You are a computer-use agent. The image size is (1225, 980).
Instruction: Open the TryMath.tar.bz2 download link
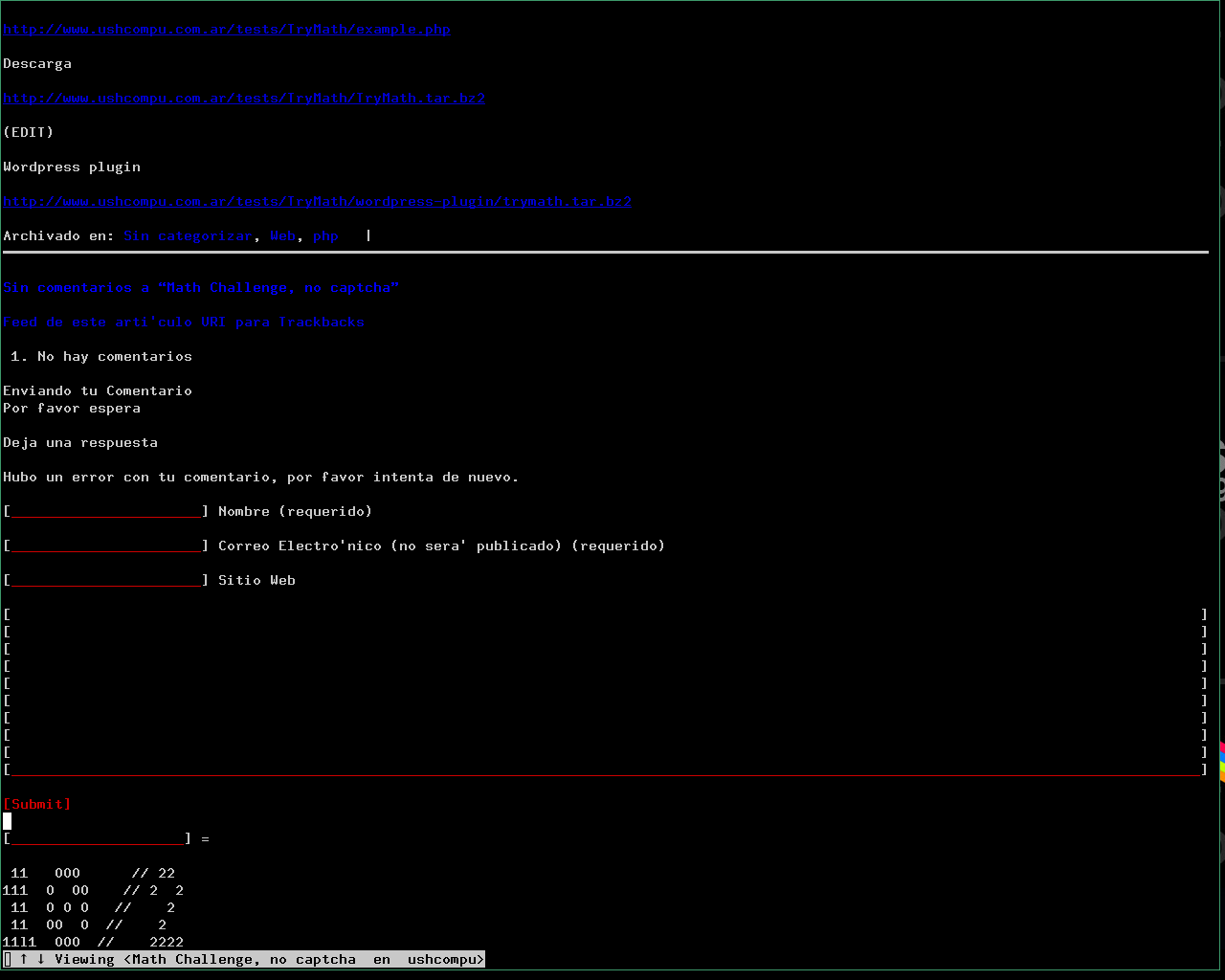(244, 99)
